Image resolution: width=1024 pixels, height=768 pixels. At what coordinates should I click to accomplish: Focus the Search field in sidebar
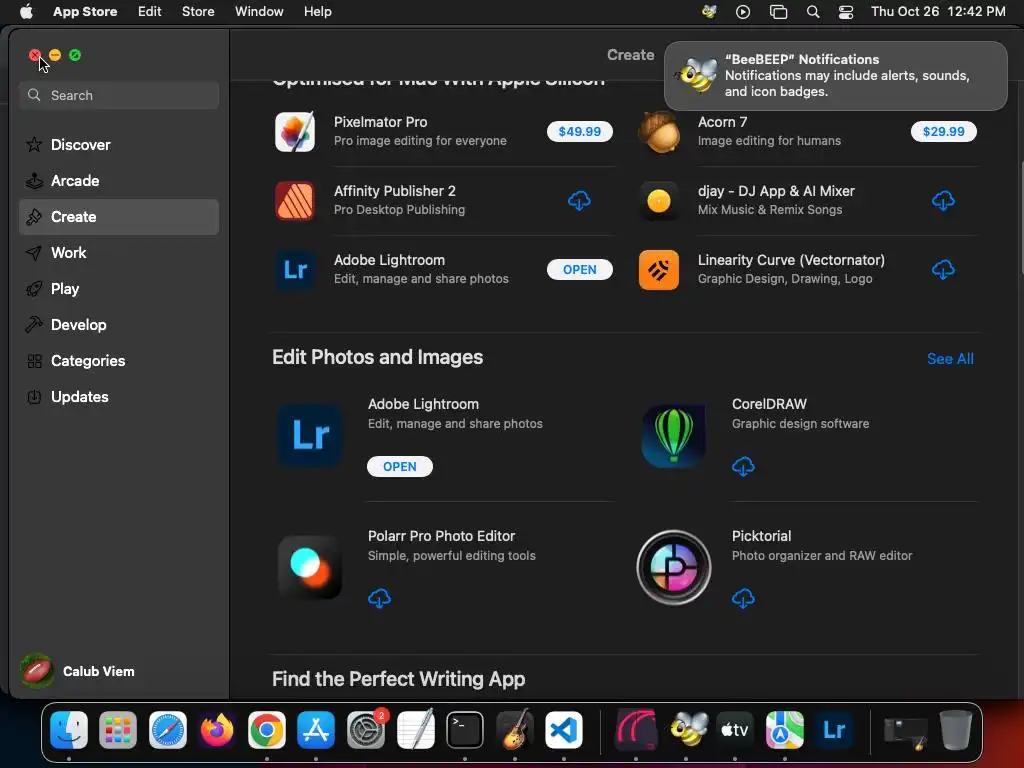(119, 95)
